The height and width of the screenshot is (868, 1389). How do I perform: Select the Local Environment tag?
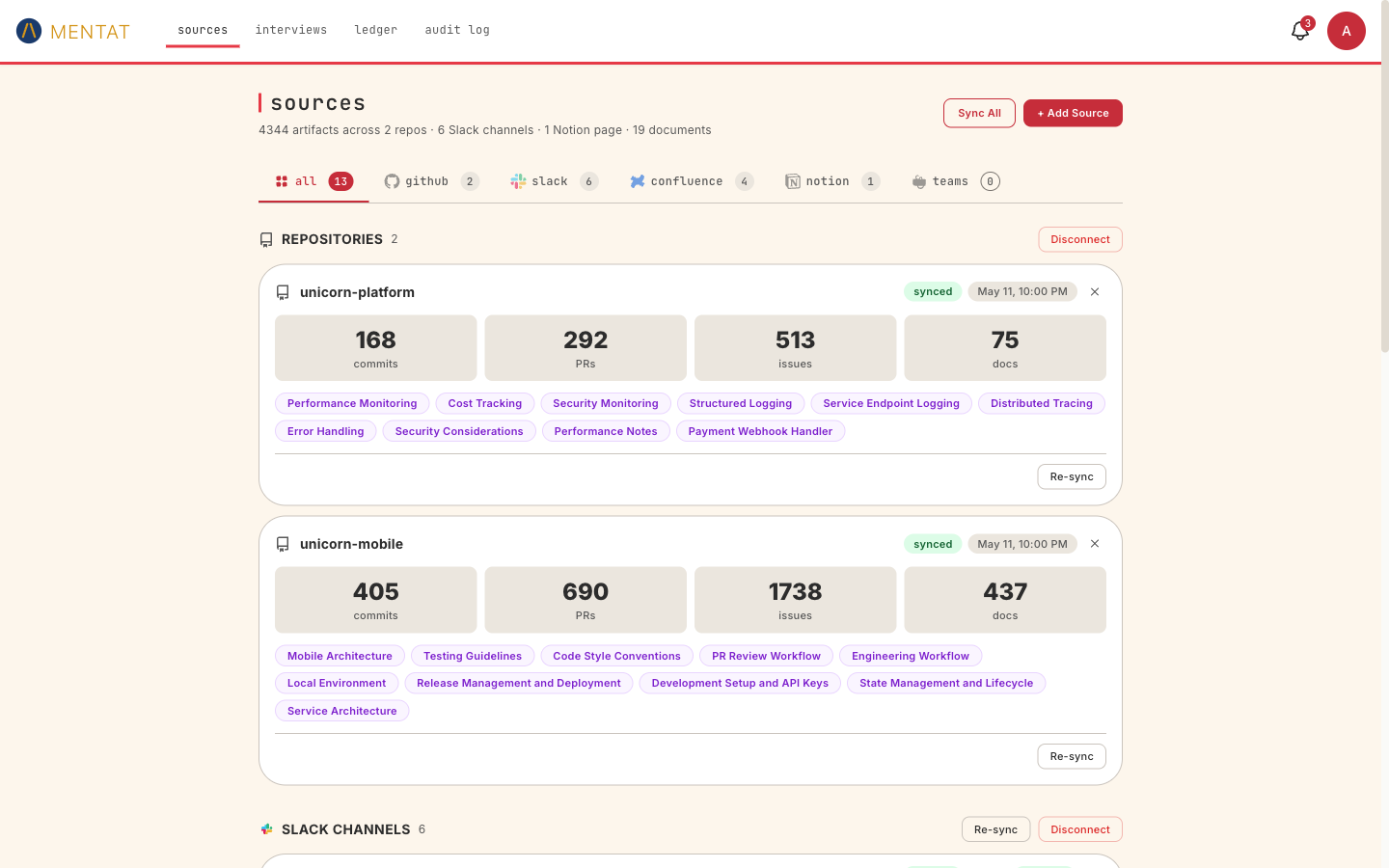[x=337, y=683]
